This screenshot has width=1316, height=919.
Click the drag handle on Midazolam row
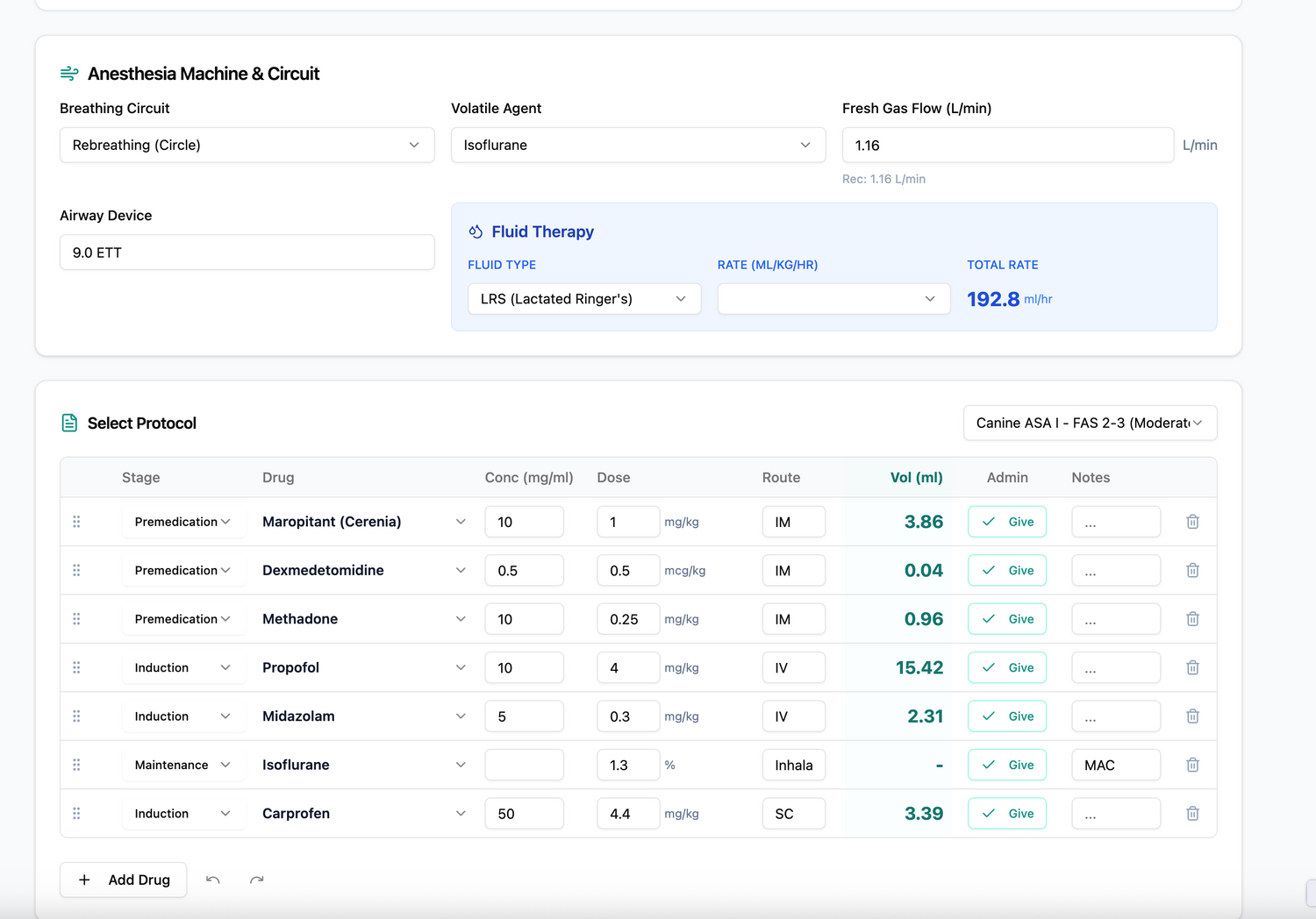pos(76,716)
